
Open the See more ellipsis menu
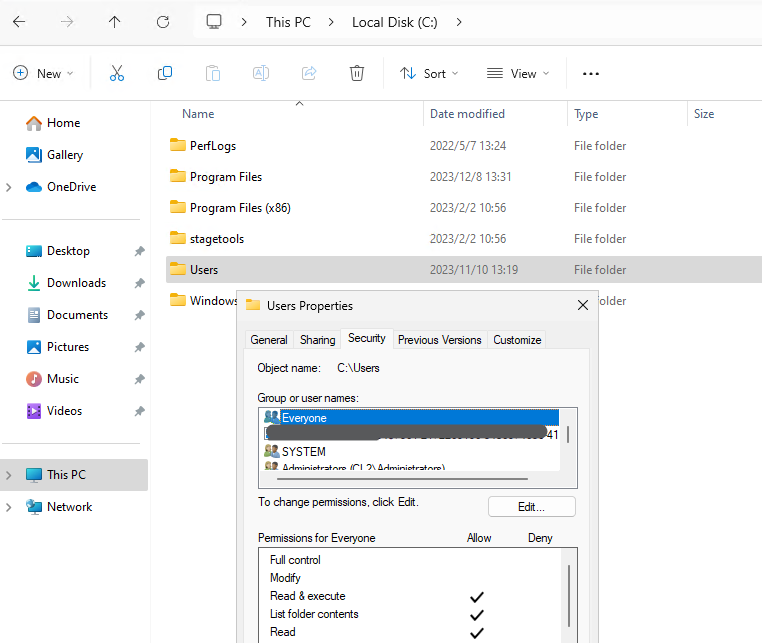tap(590, 74)
